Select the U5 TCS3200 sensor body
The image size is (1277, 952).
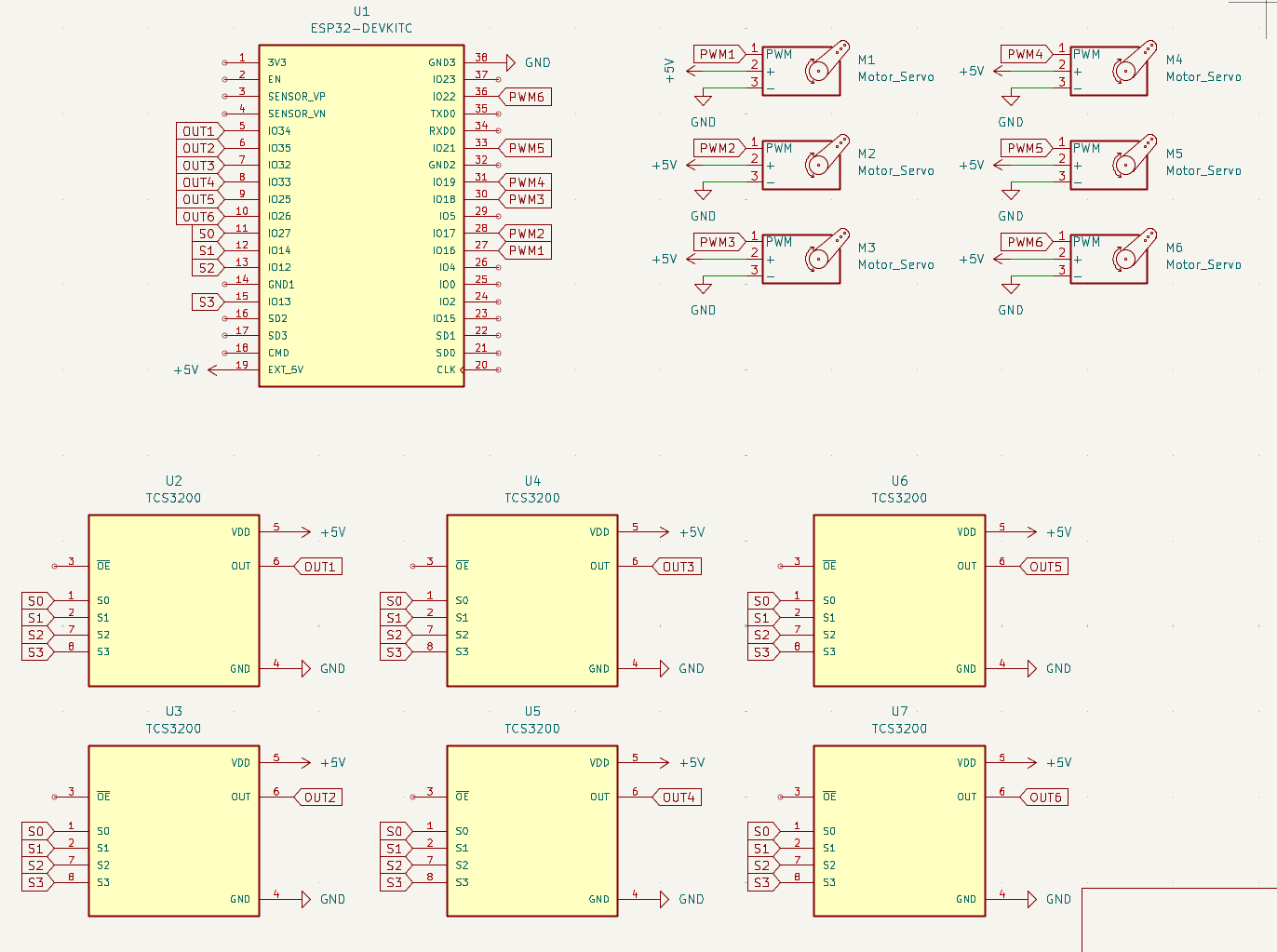[x=531, y=830]
